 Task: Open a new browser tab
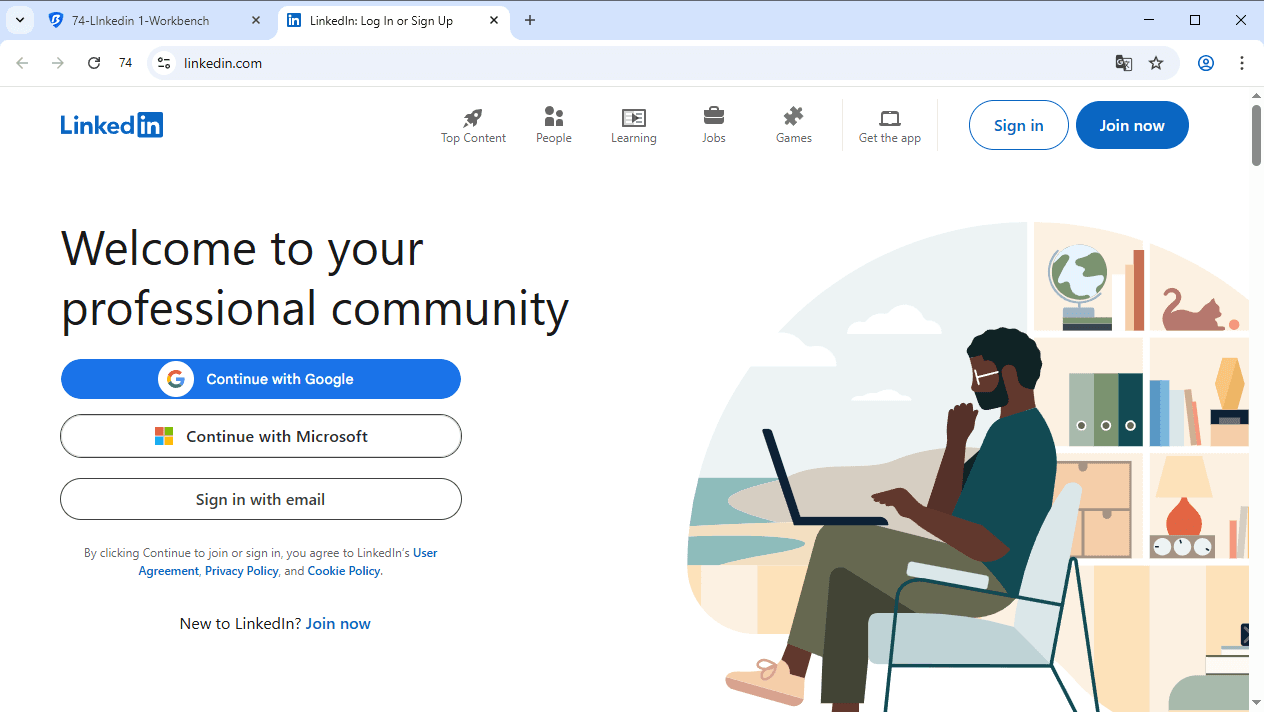(x=530, y=20)
